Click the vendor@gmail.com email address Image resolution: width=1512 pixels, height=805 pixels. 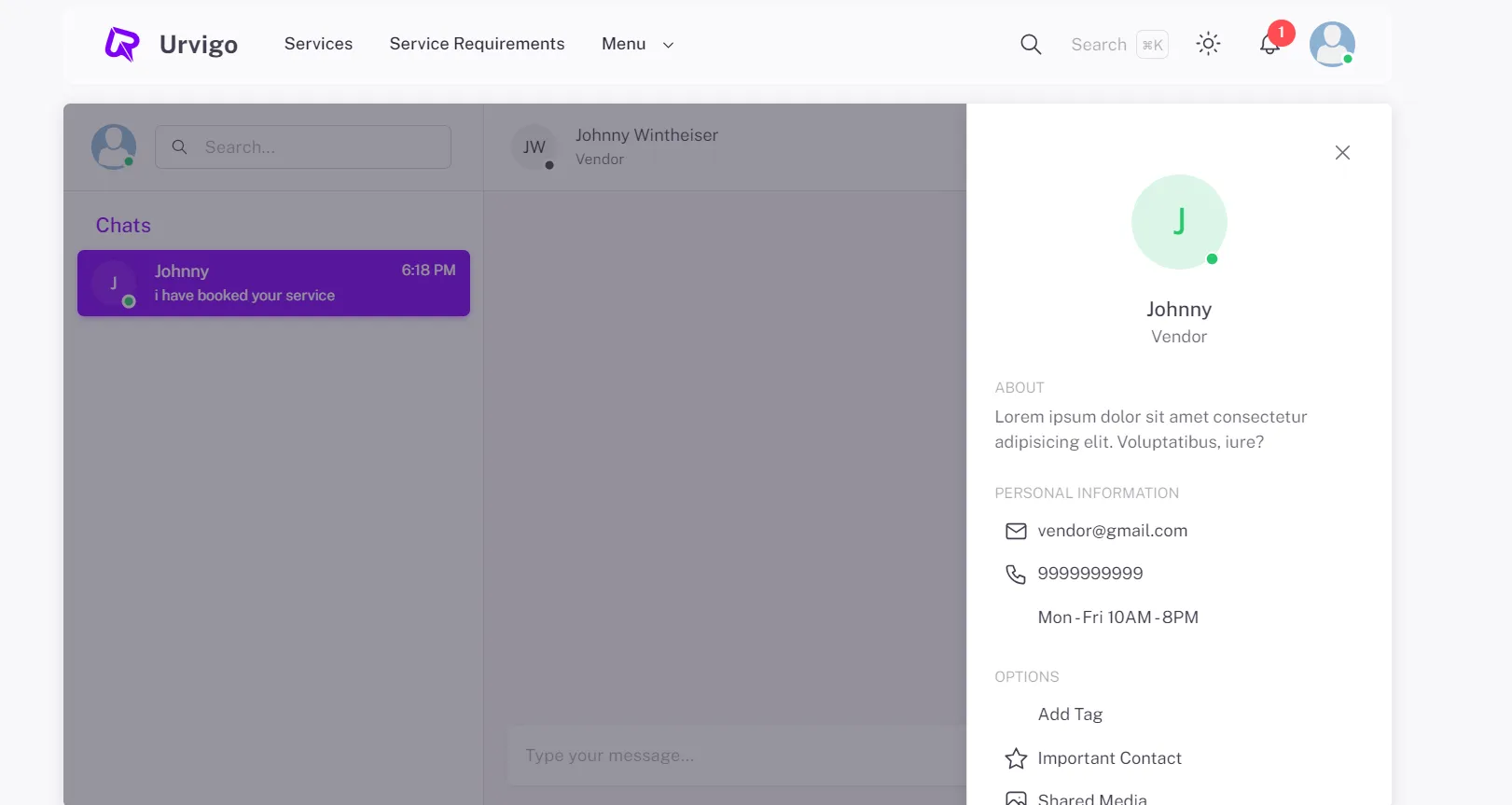(x=1112, y=531)
